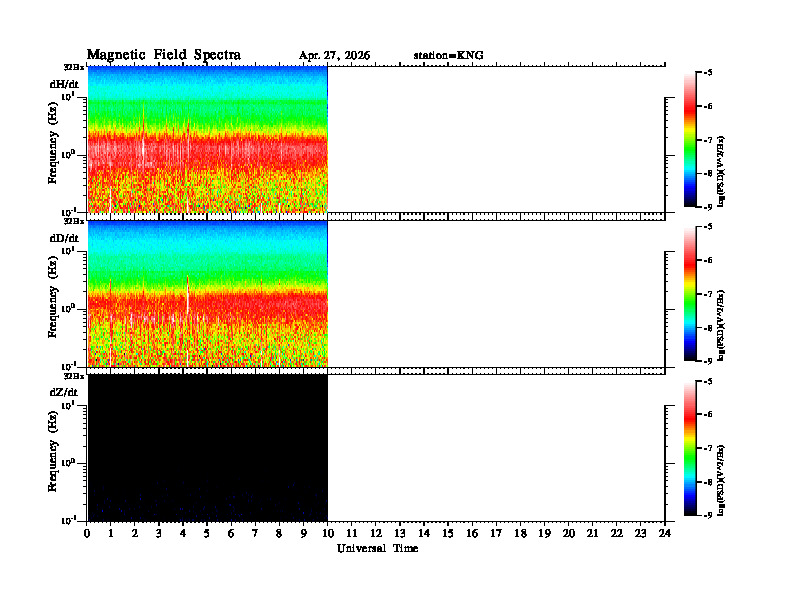Click 'Frequency (Hz)' axis label of dD/dt panel

click(53, 297)
